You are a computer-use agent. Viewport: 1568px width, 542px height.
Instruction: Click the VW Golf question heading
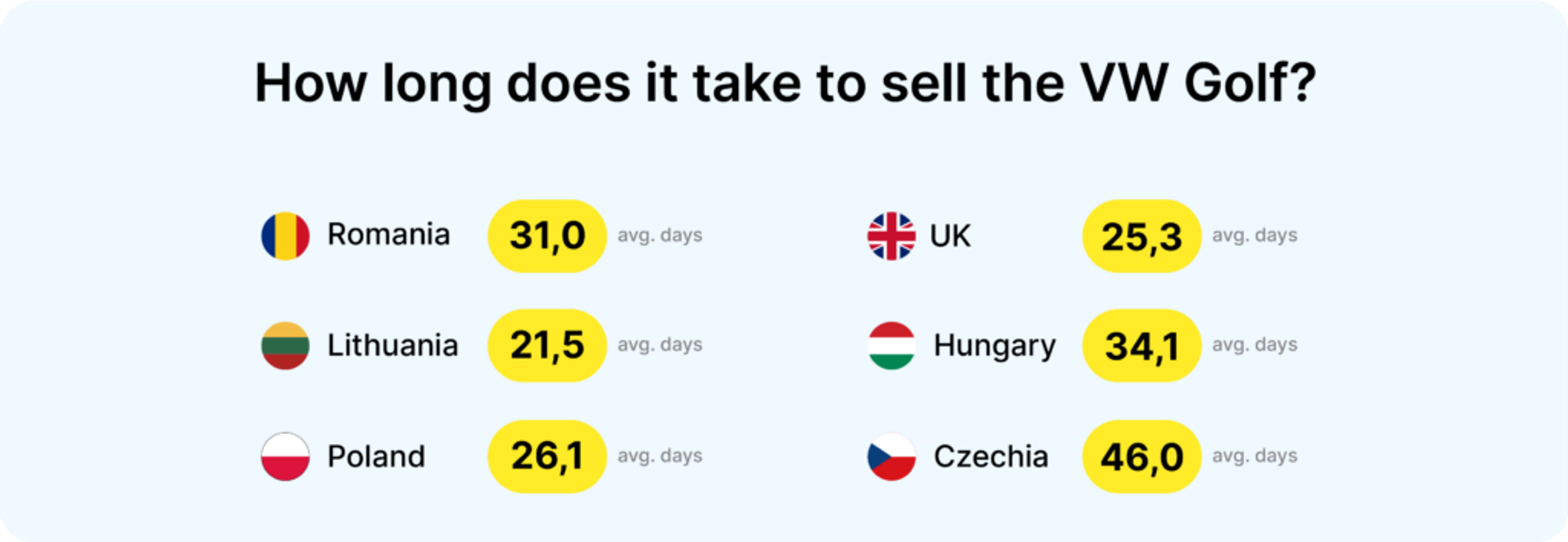click(784, 83)
